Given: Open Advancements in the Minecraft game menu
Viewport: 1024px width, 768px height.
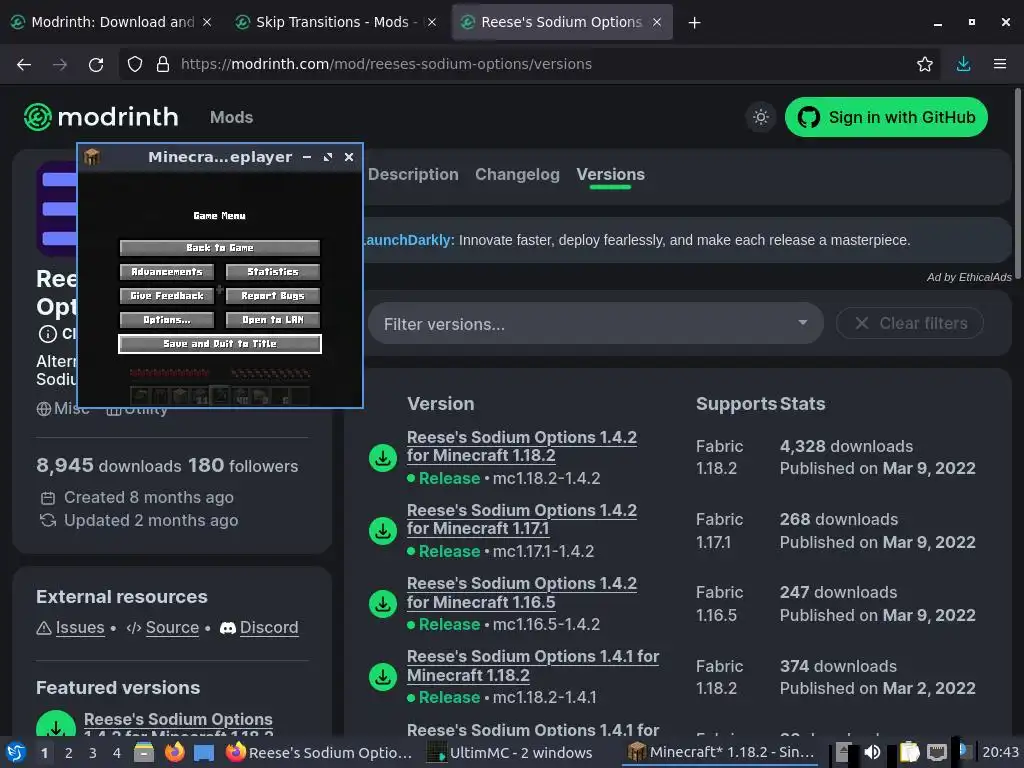Looking at the screenshot, I should tap(167, 272).
